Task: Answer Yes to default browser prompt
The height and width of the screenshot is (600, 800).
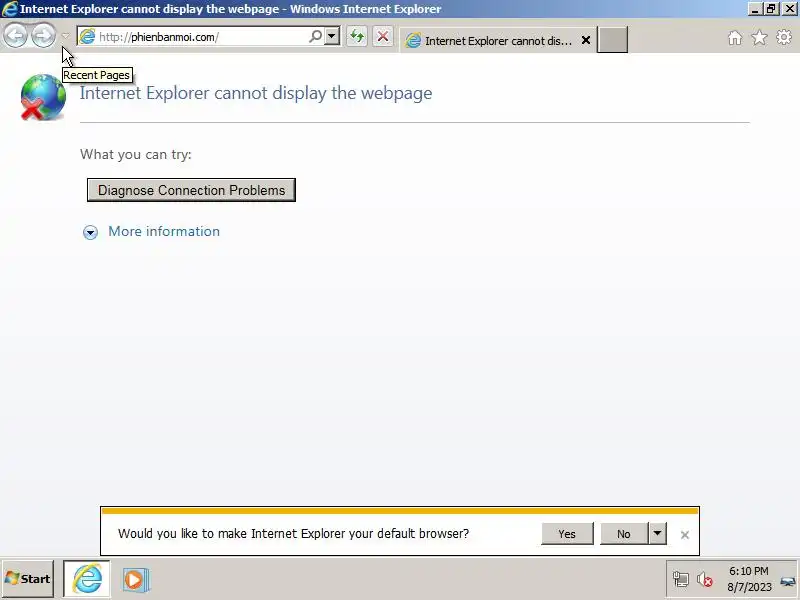Action: click(x=567, y=534)
